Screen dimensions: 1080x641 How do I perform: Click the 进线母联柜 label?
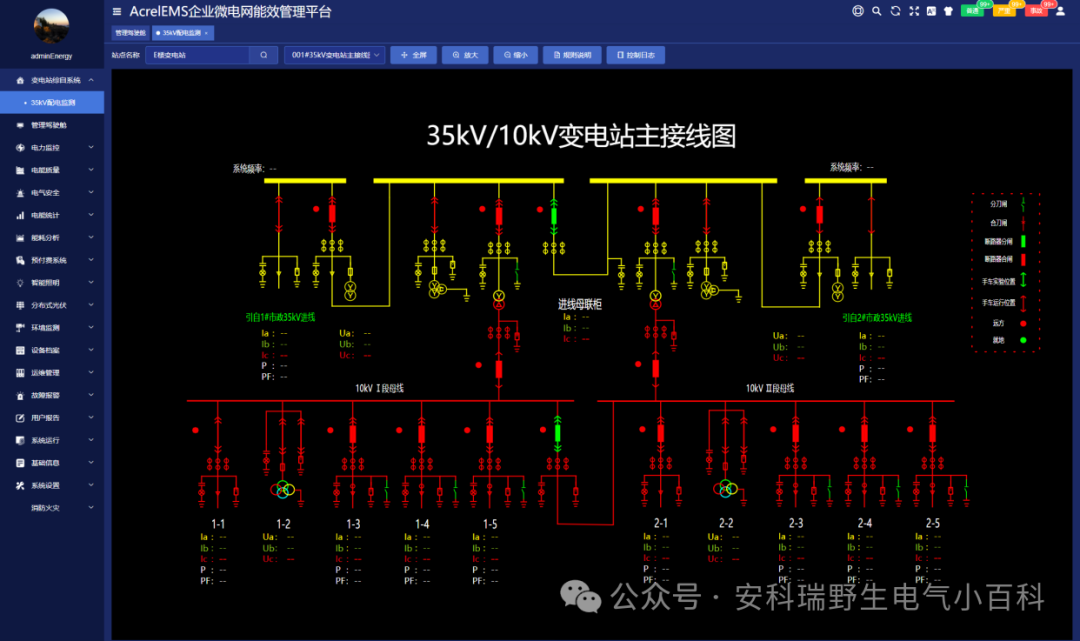pos(580,304)
